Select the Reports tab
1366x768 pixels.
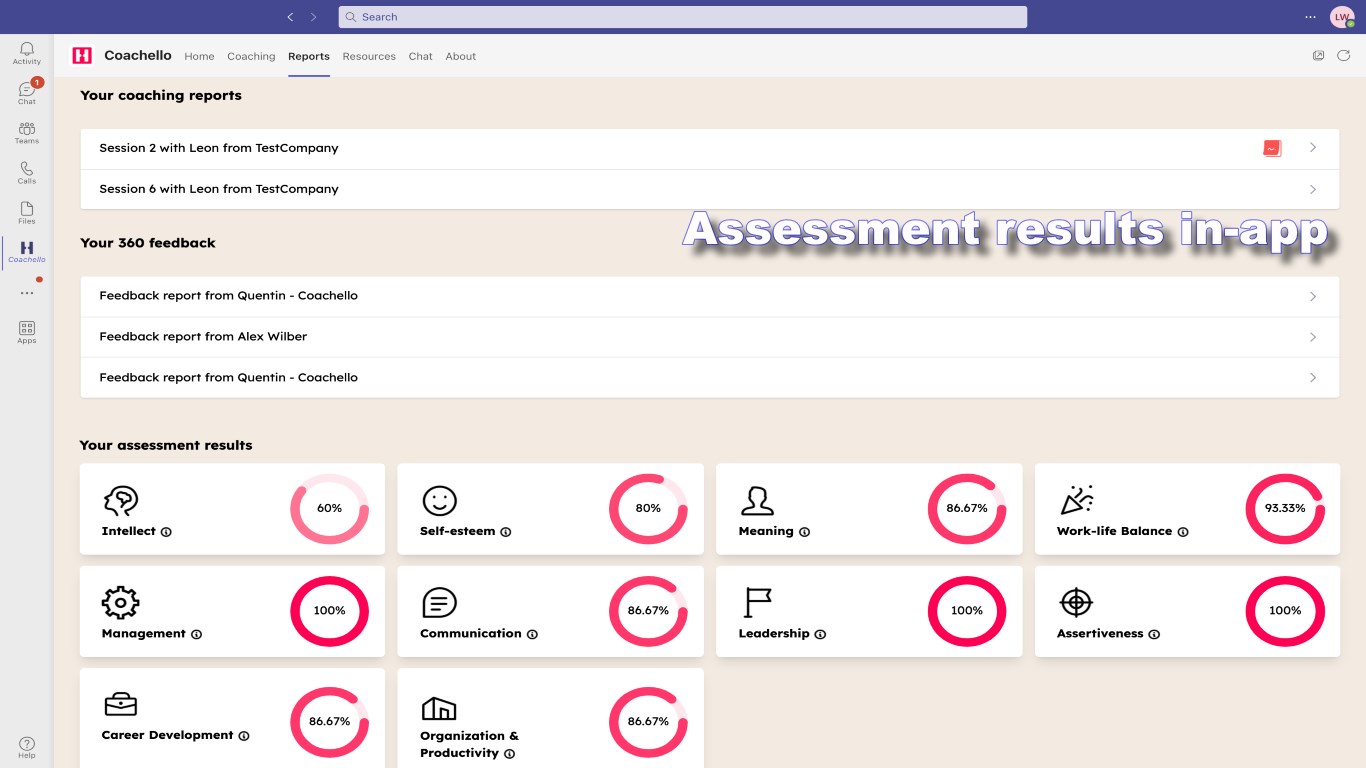tap(309, 56)
